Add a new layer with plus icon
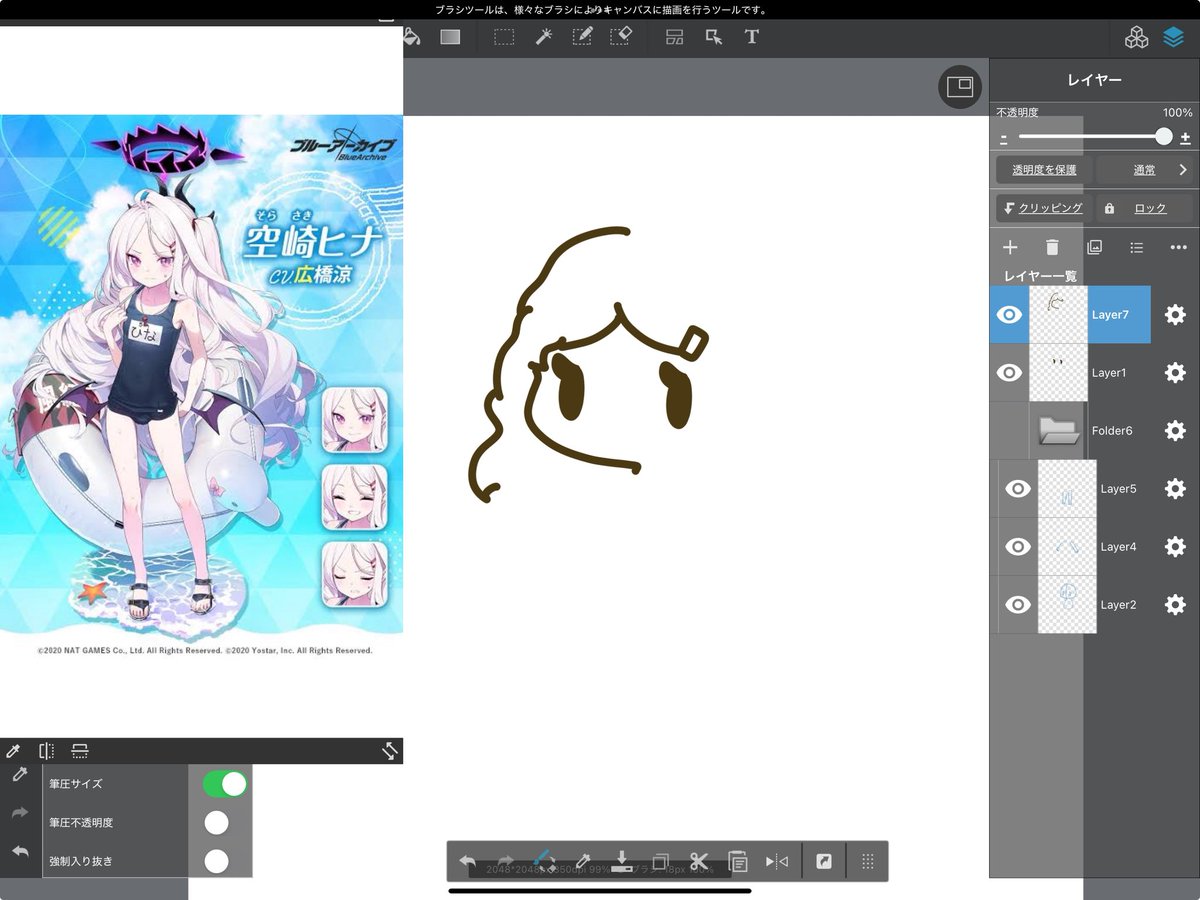 pos(1010,247)
